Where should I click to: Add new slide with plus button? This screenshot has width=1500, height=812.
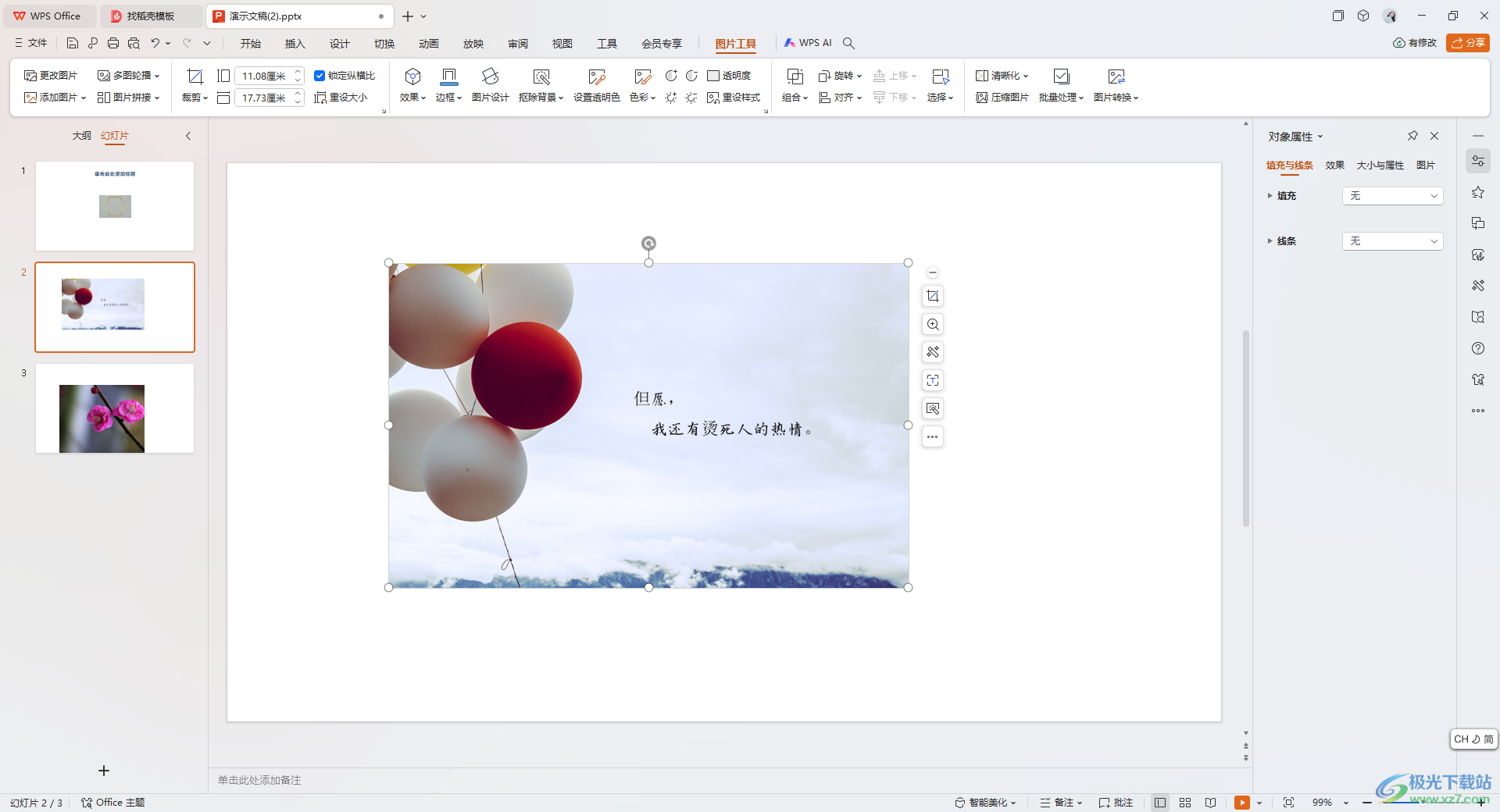click(x=104, y=771)
